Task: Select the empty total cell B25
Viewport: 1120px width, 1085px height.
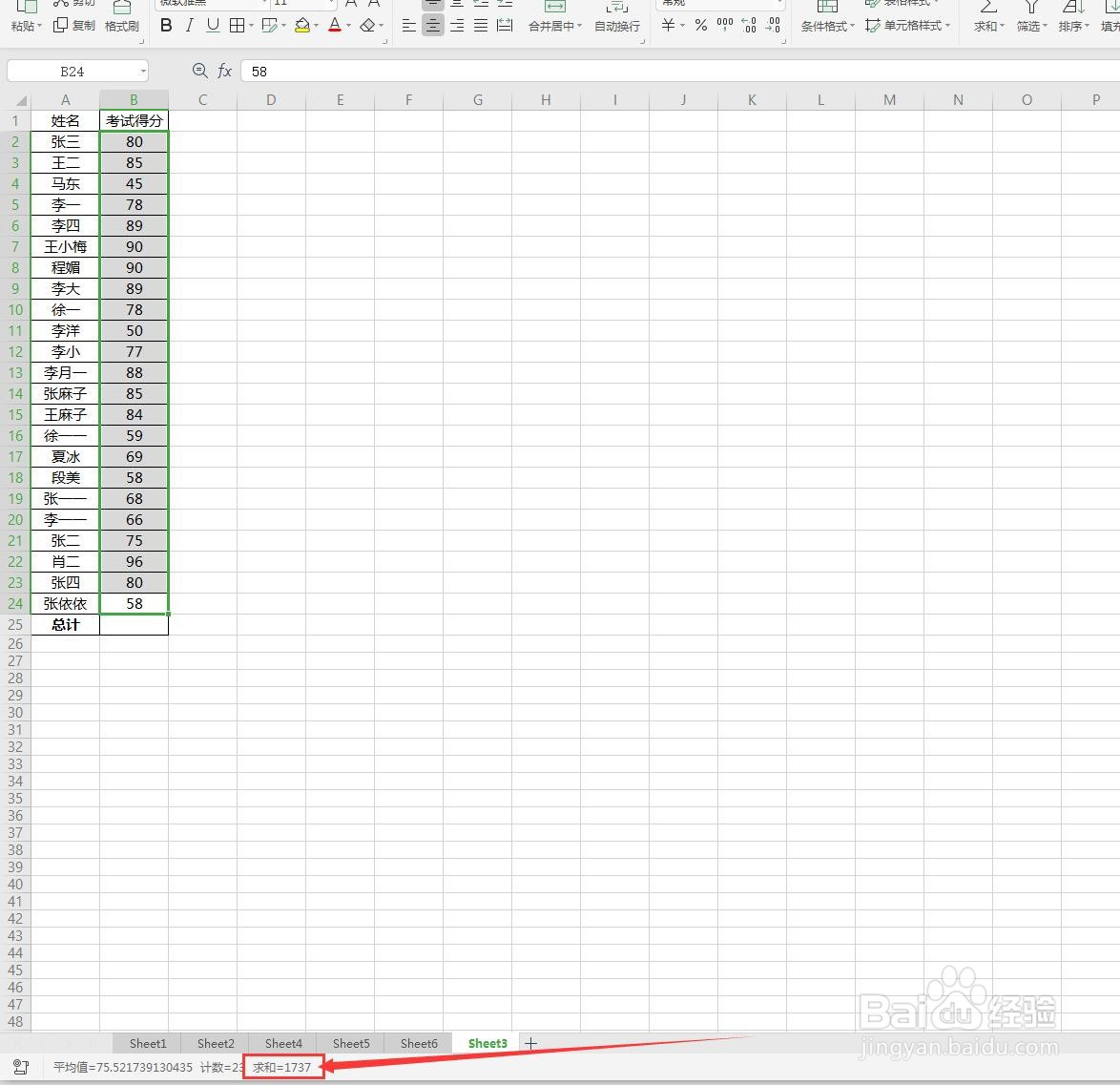Action: (135, 625)
